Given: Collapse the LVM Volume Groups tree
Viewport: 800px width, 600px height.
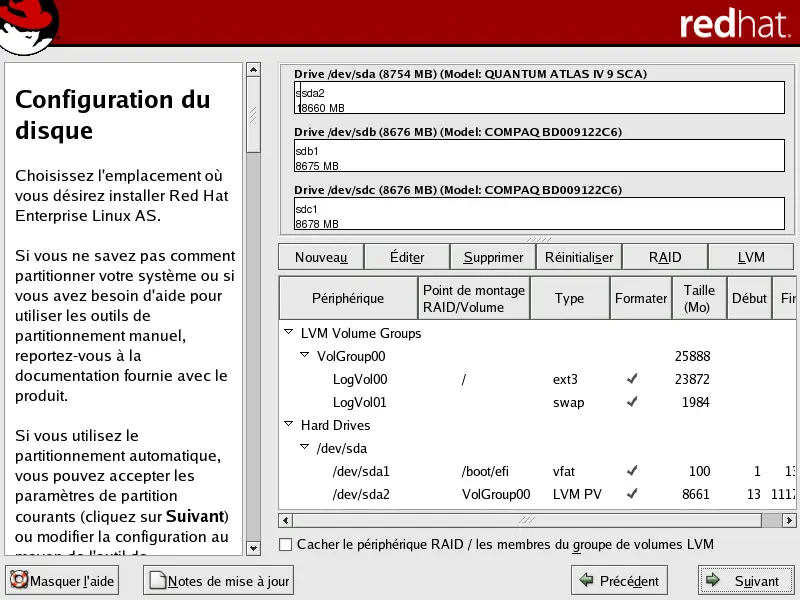Looking at the screenshot, I should [288, 333].
